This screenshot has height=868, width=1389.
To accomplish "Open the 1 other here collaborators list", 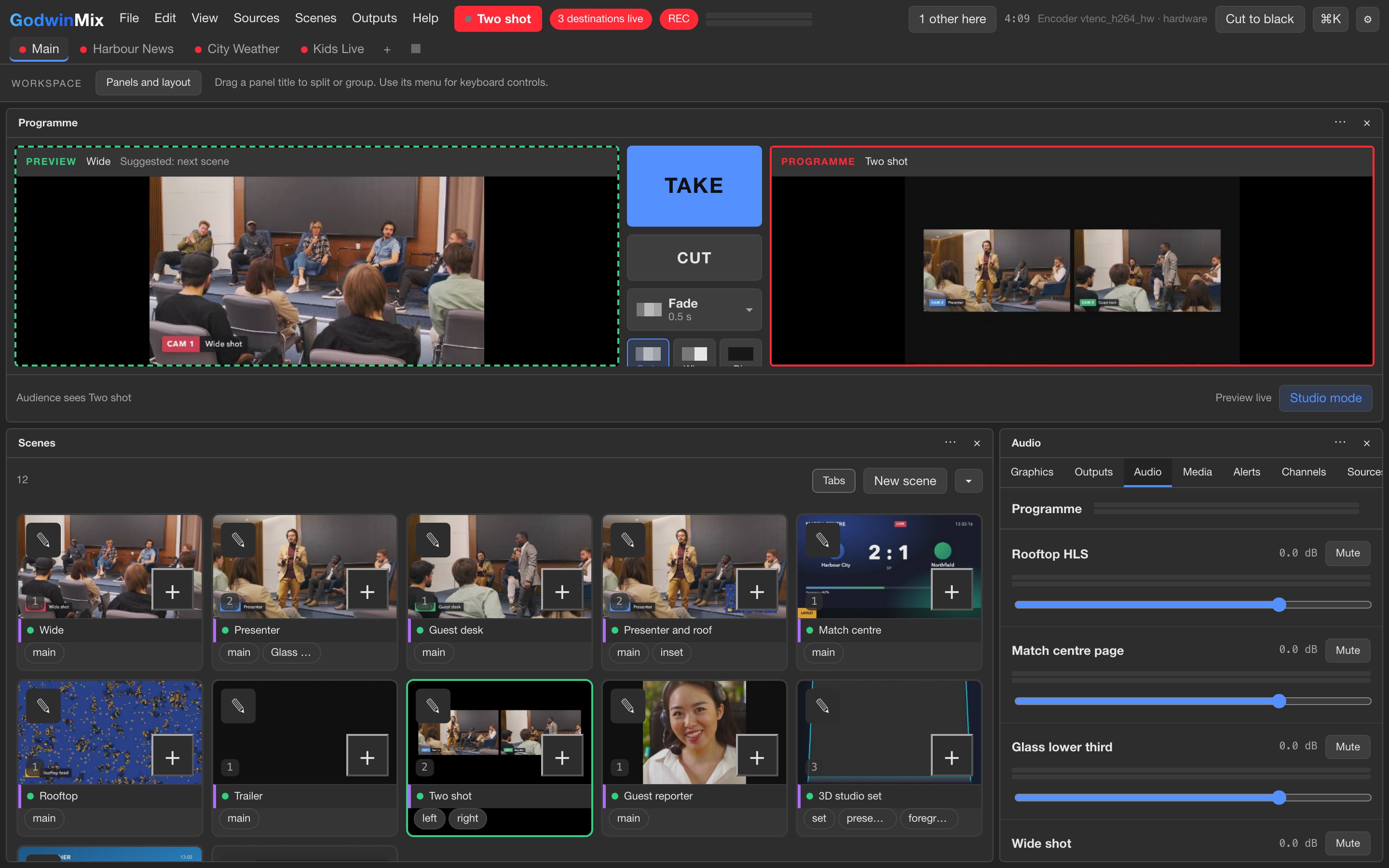I will (x=952, y=19).
